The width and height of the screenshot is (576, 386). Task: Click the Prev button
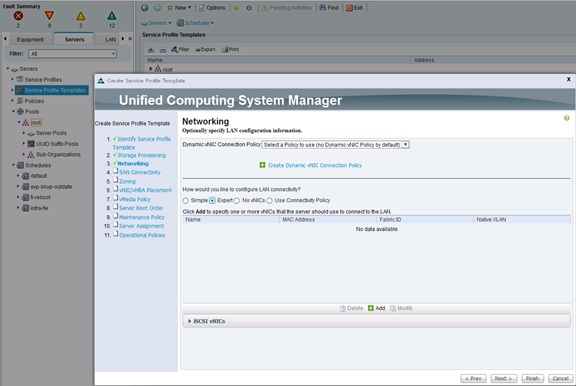coord(473,378)
